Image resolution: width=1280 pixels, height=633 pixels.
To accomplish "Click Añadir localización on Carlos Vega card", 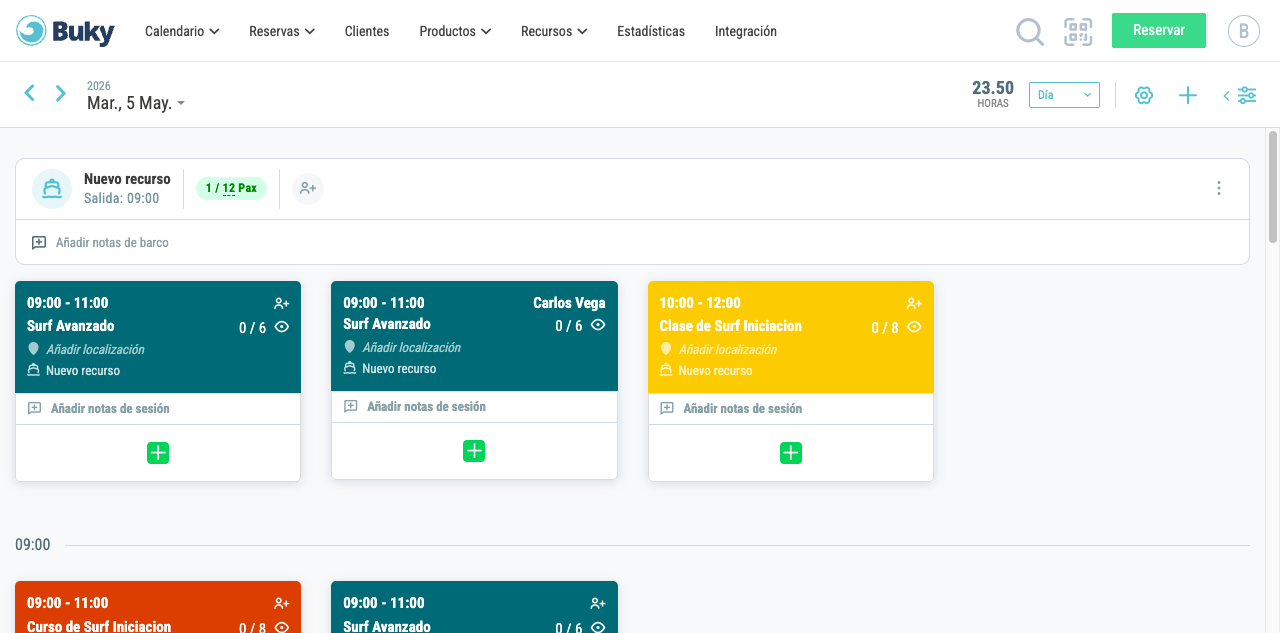I will (x=411, y=347).
